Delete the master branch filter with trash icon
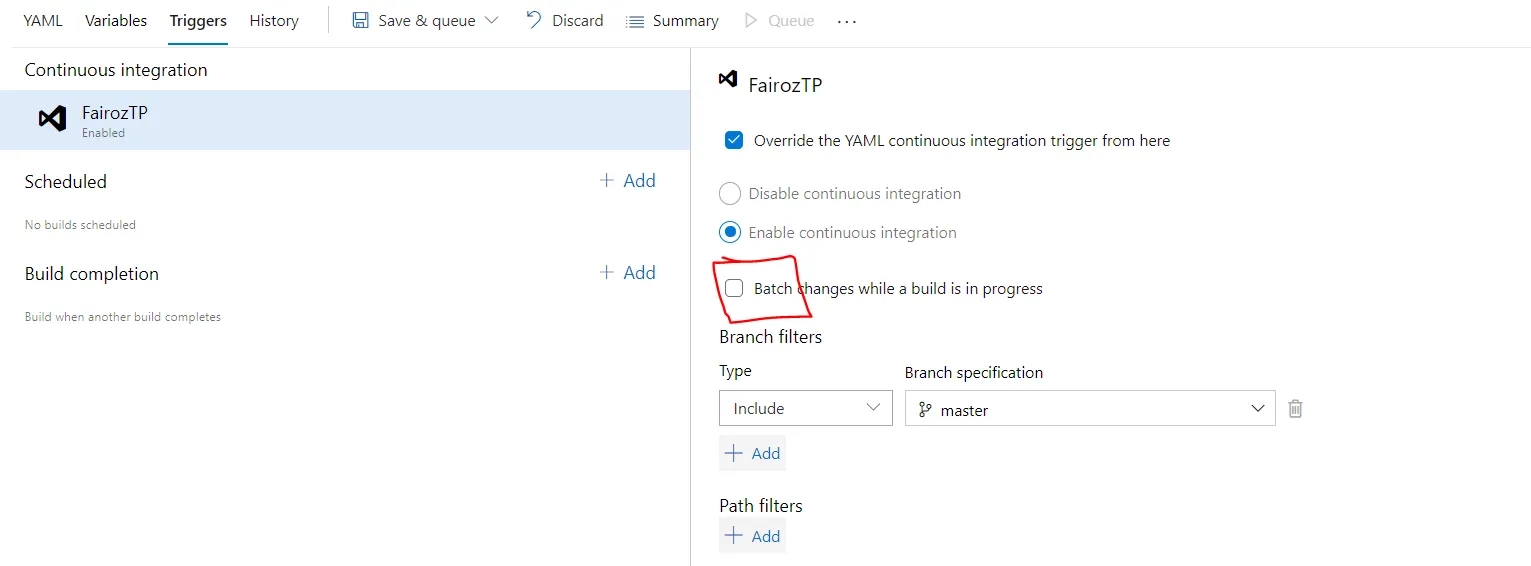Screen dimensions: 1531x566 (1295, 408)
